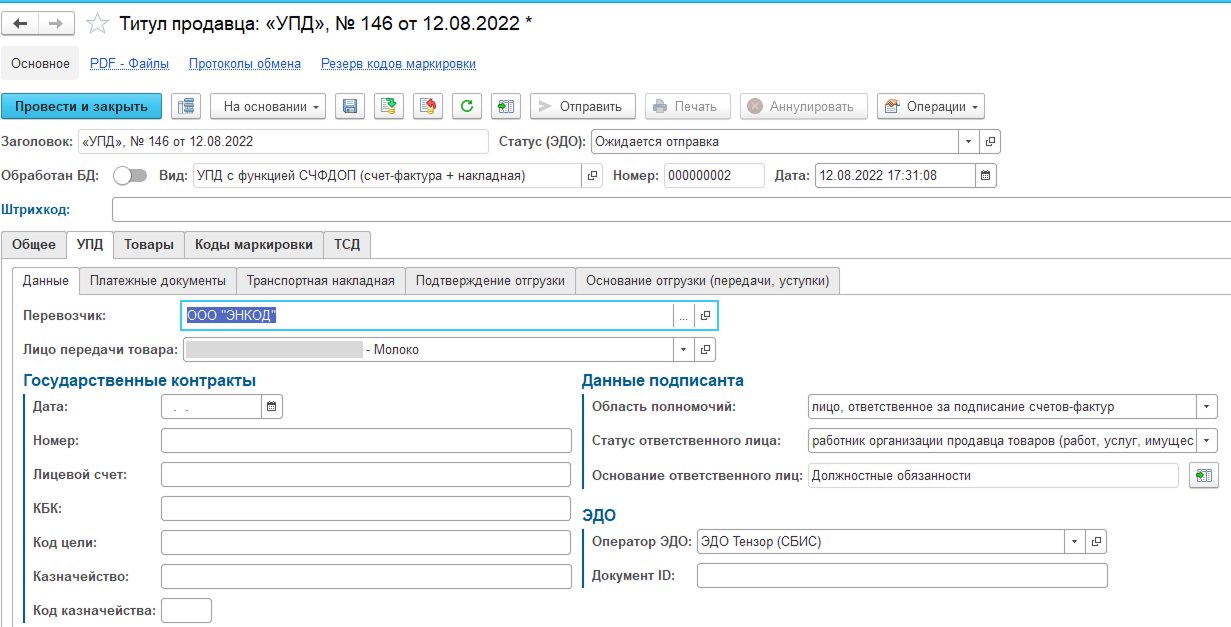
Task: Expand the Статус (ЭДО) dropdown
Action: click(x=967, y=142)
